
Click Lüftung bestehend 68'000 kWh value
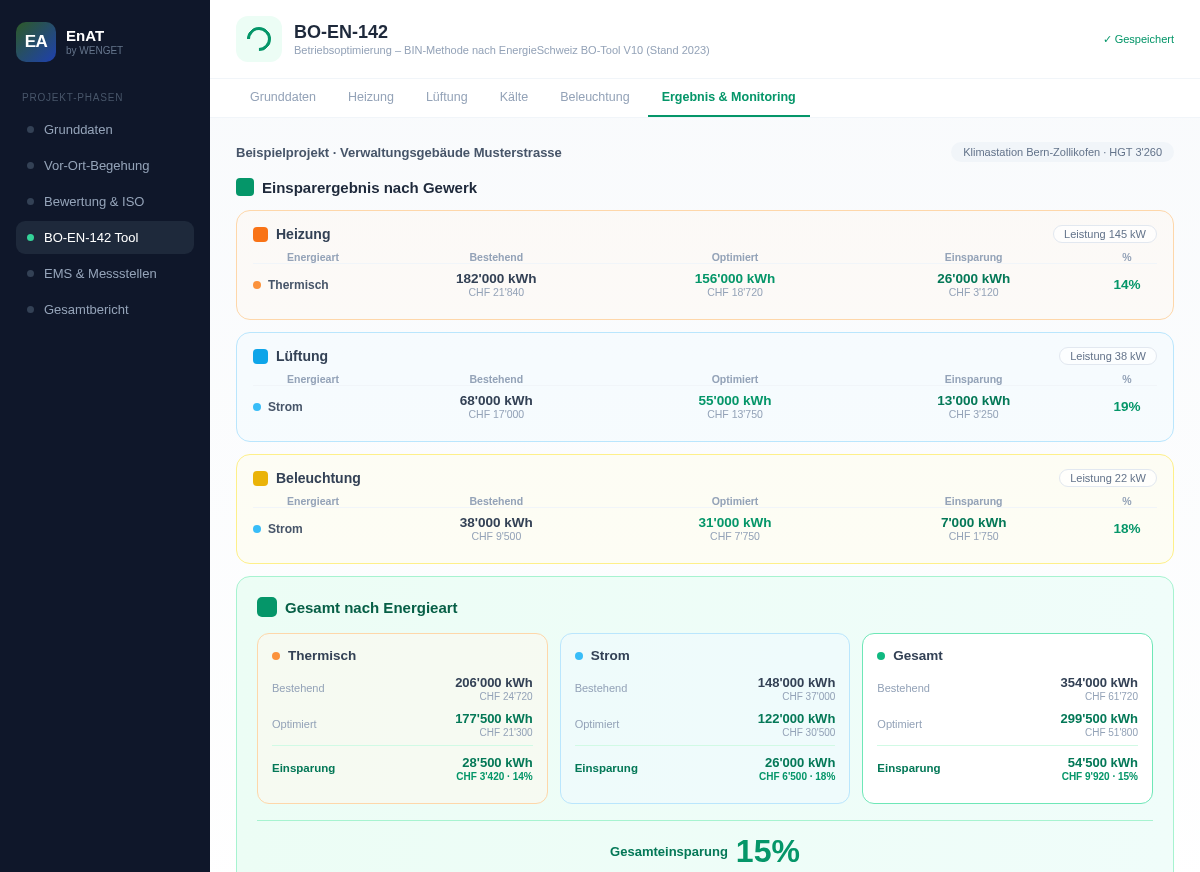coord(496,400)
